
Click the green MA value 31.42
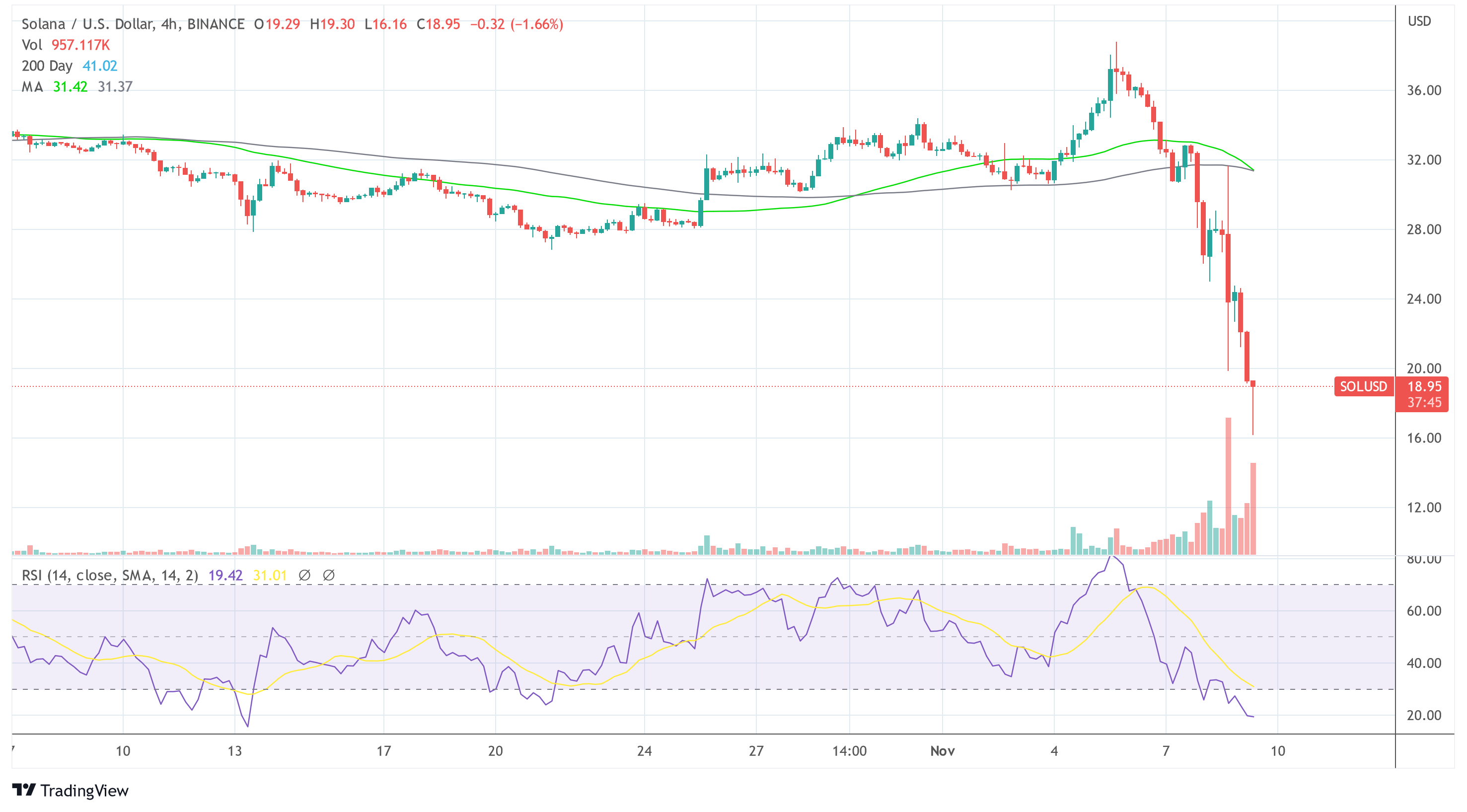pyautogui.click(x=70, y=86)
